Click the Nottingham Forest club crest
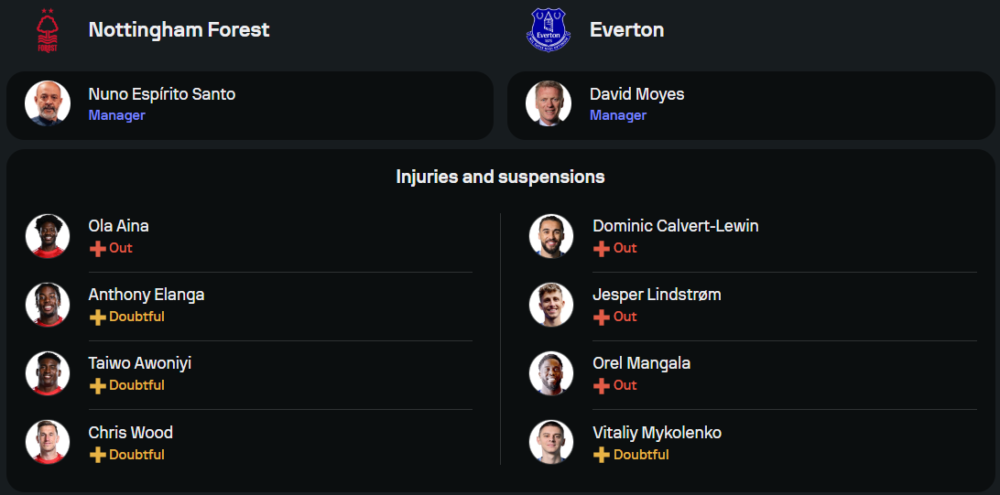The image size is (1000, 495). coord(47,30)
